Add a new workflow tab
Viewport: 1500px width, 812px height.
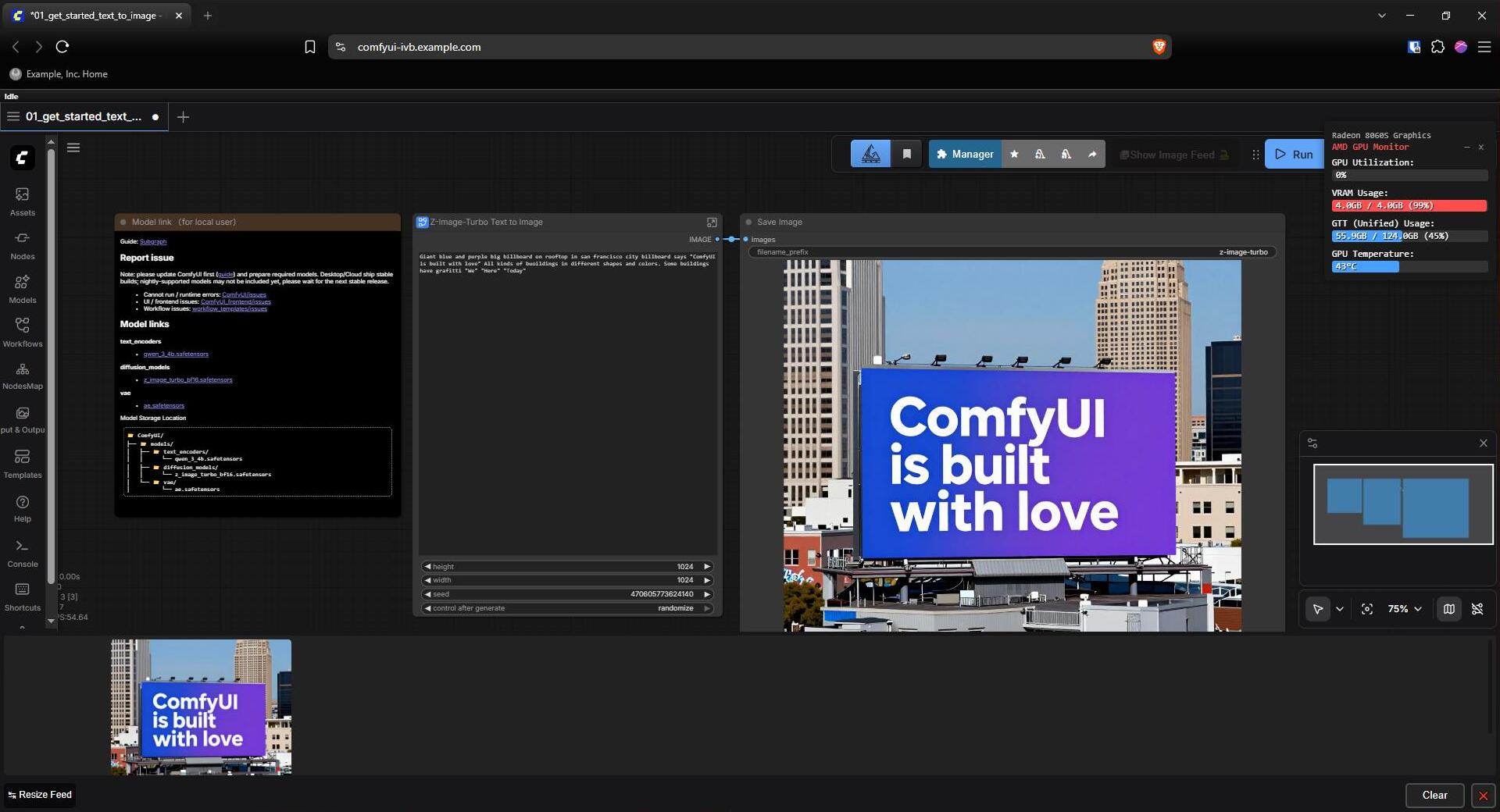(183, 117)
